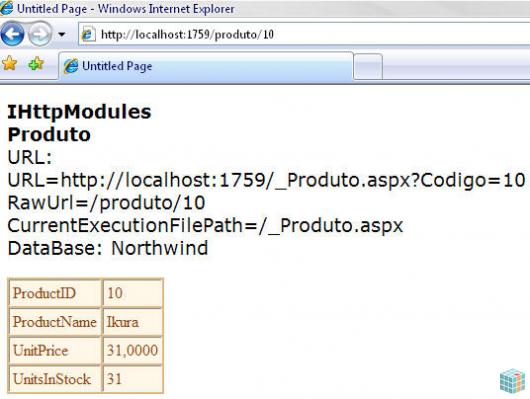The image size is (530, 399).
Task: Select the Untitled Page tab
Action: tap(206, 66)
